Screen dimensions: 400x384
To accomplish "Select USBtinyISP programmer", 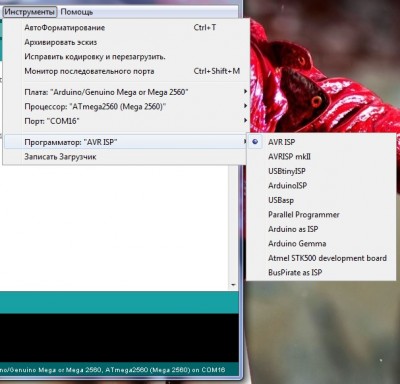I will click(321, 171).
